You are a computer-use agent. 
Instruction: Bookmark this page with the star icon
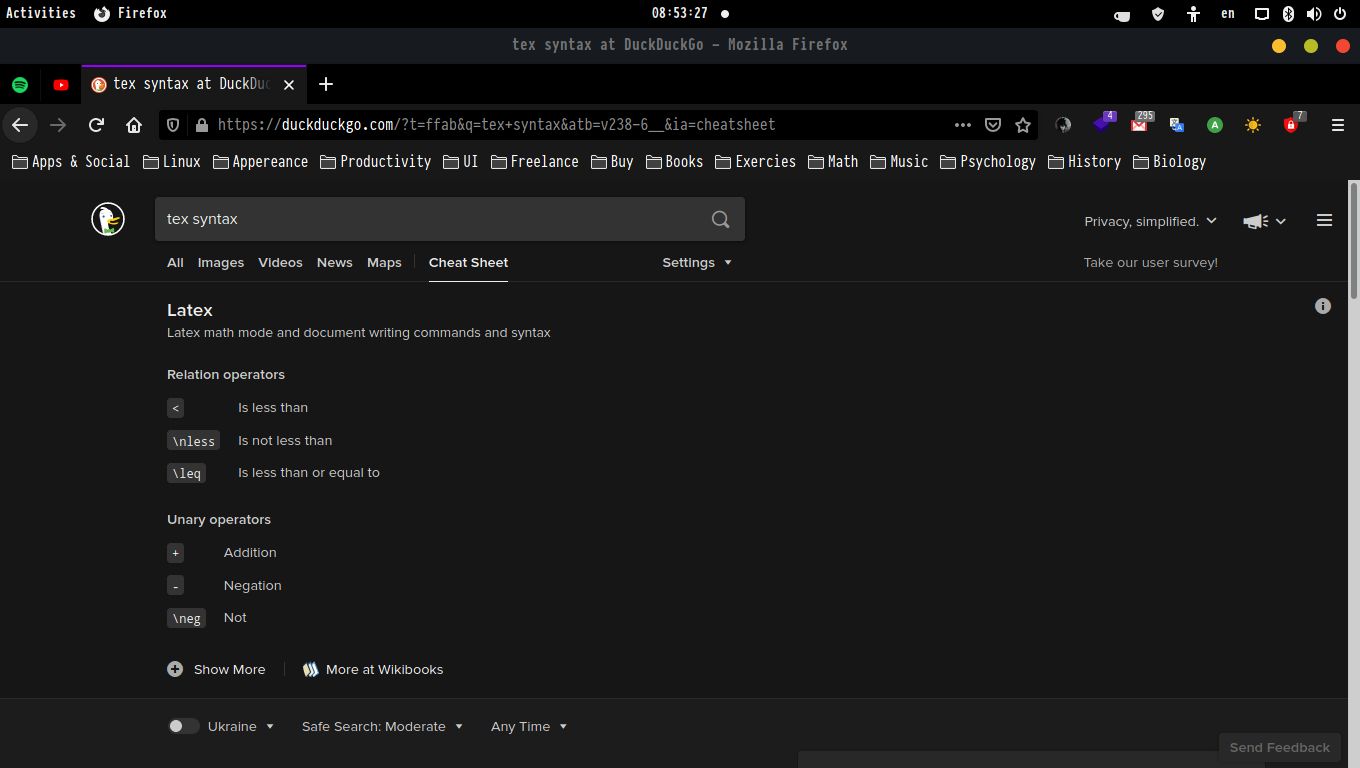[1022, 125]
